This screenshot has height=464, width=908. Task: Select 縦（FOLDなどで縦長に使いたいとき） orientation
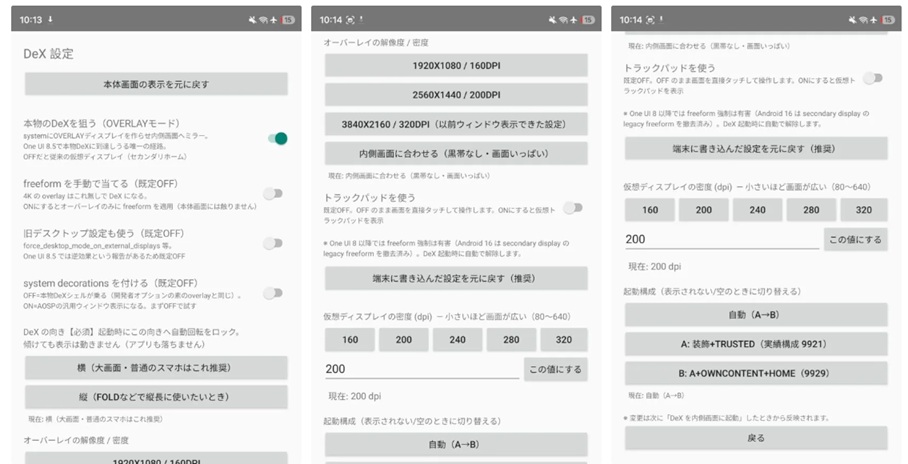156,397
